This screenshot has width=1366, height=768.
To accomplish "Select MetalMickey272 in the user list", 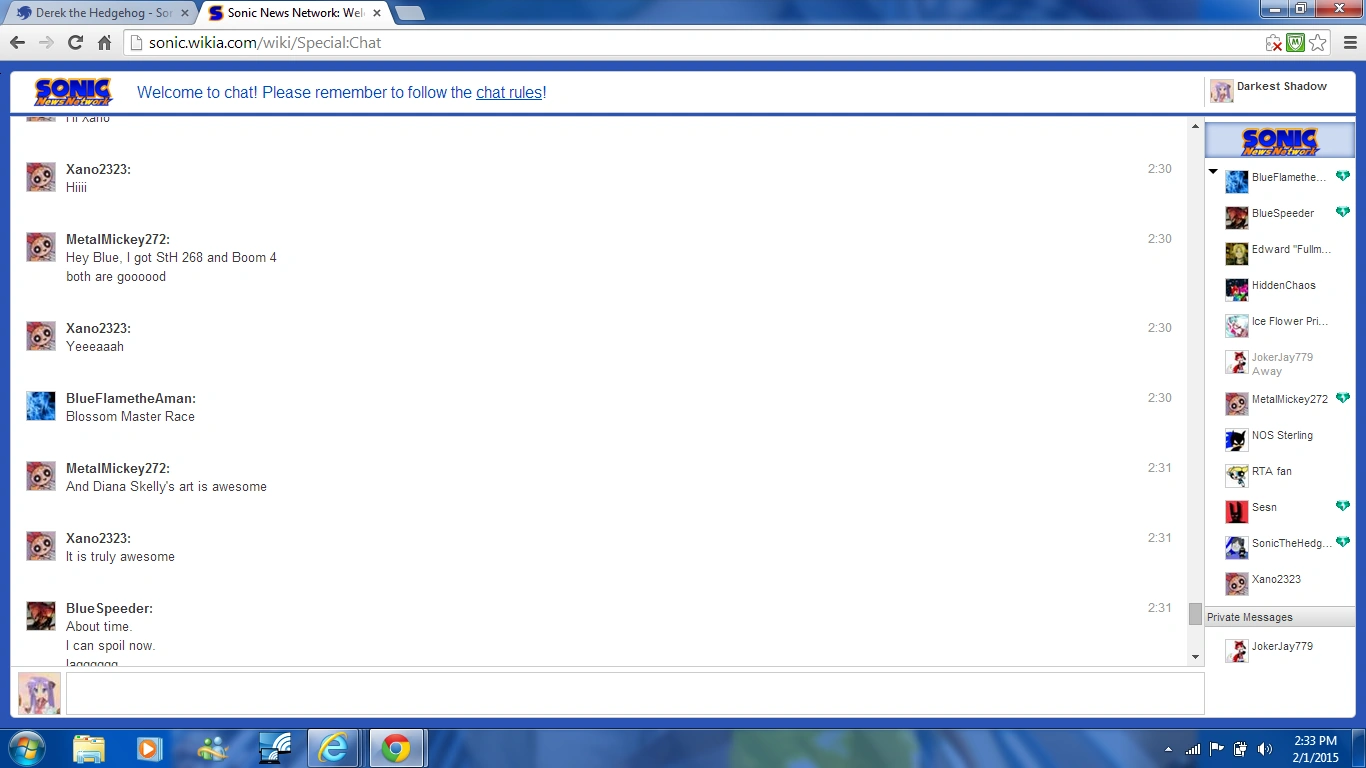I will [1288, 400].
